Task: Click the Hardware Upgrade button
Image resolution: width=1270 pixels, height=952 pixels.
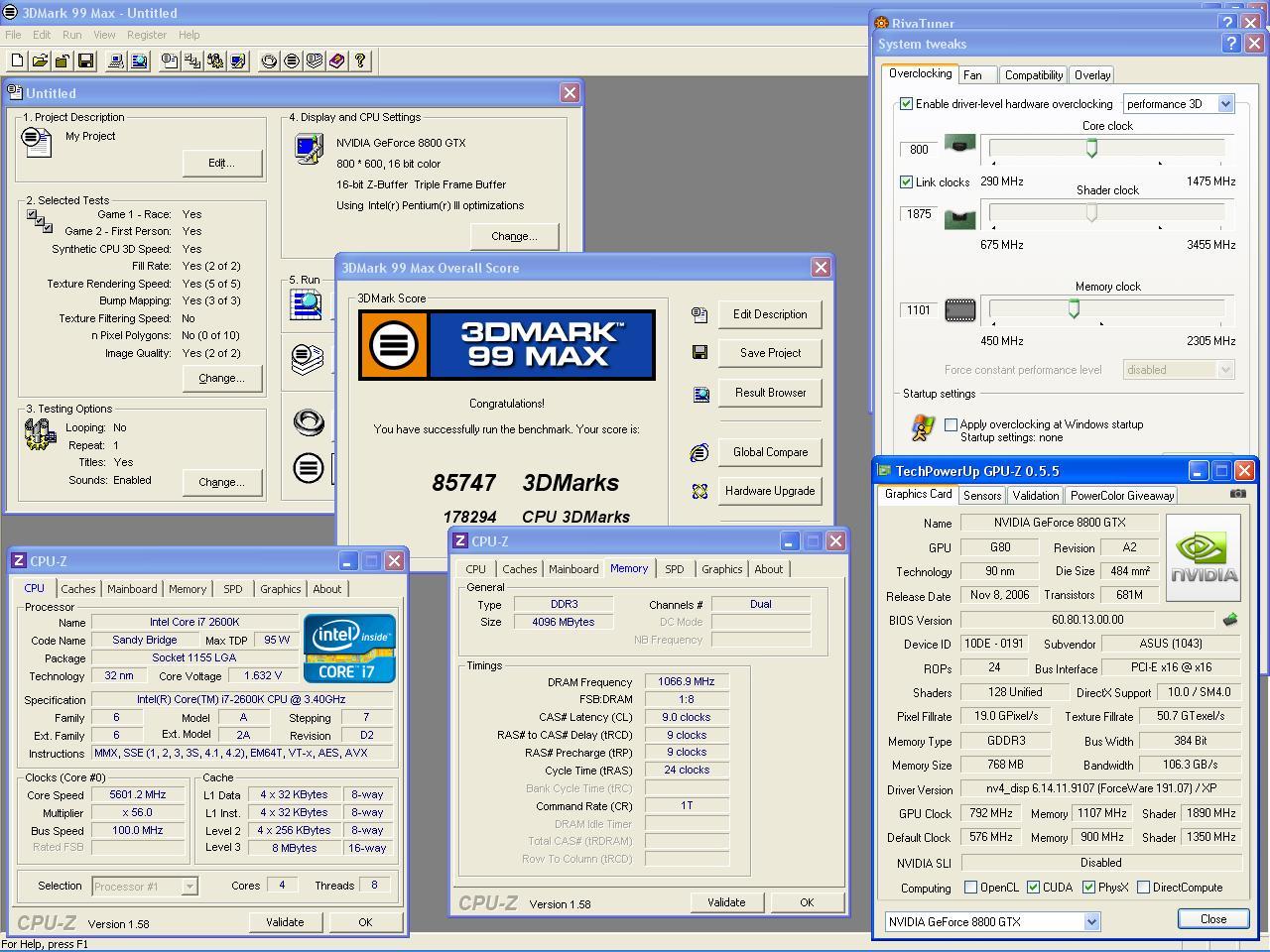Action: pyautogui.click(x=770, y=491)
